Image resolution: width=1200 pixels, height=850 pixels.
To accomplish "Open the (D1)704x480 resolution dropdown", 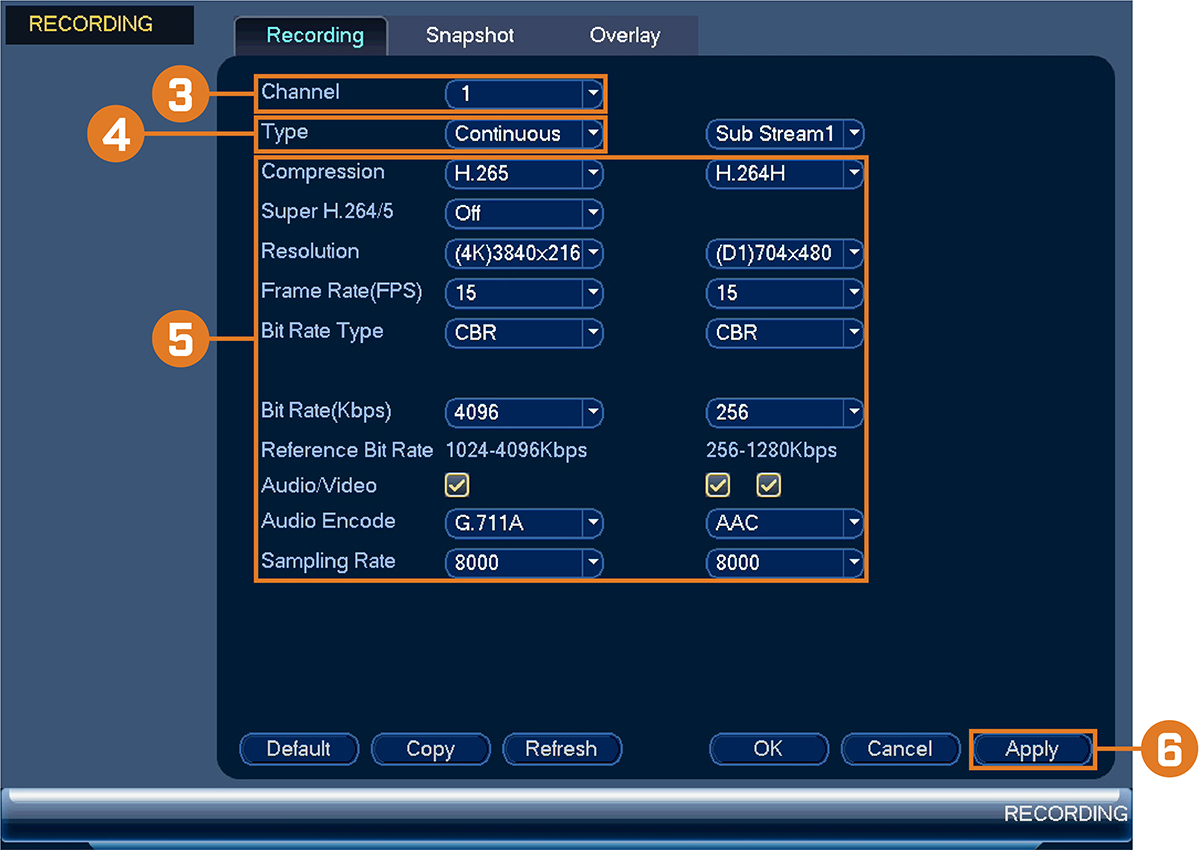I will click(x=785, y=253).
